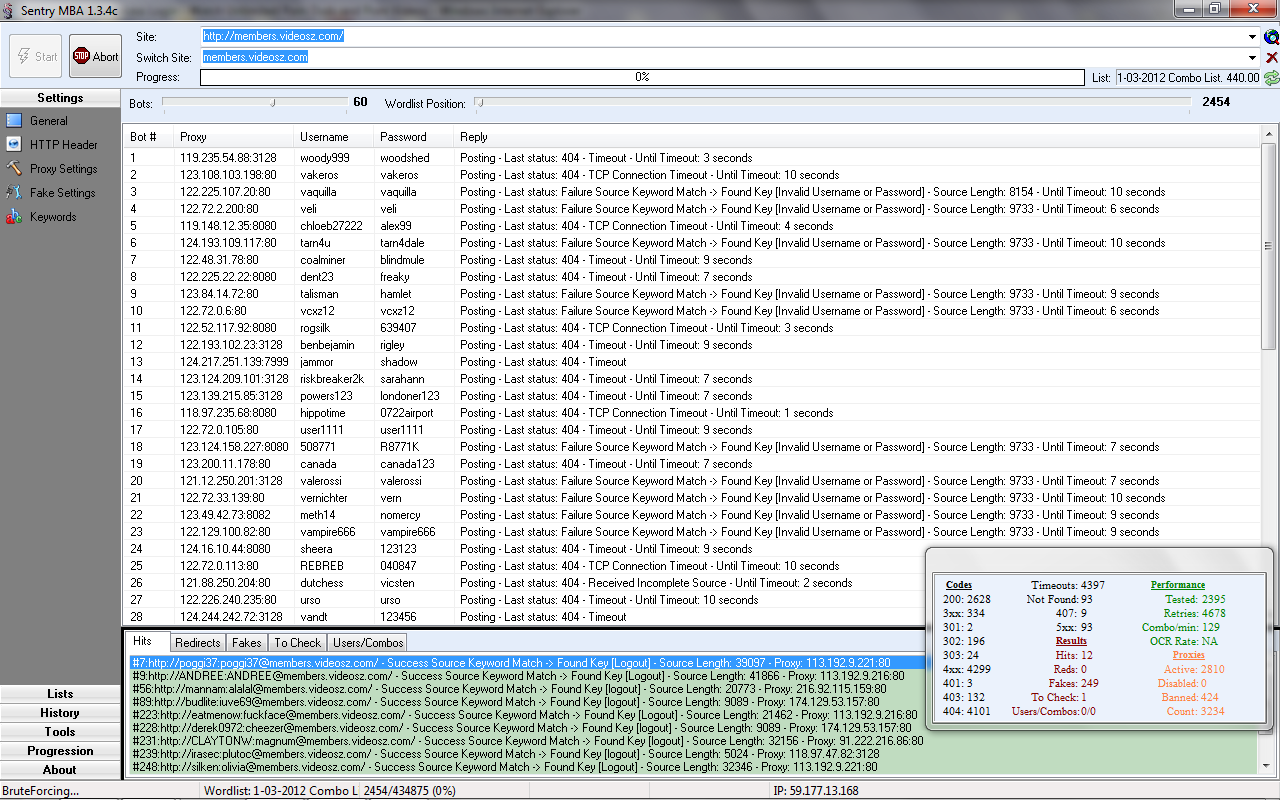Open the History sidebar section

click(60, 713)
